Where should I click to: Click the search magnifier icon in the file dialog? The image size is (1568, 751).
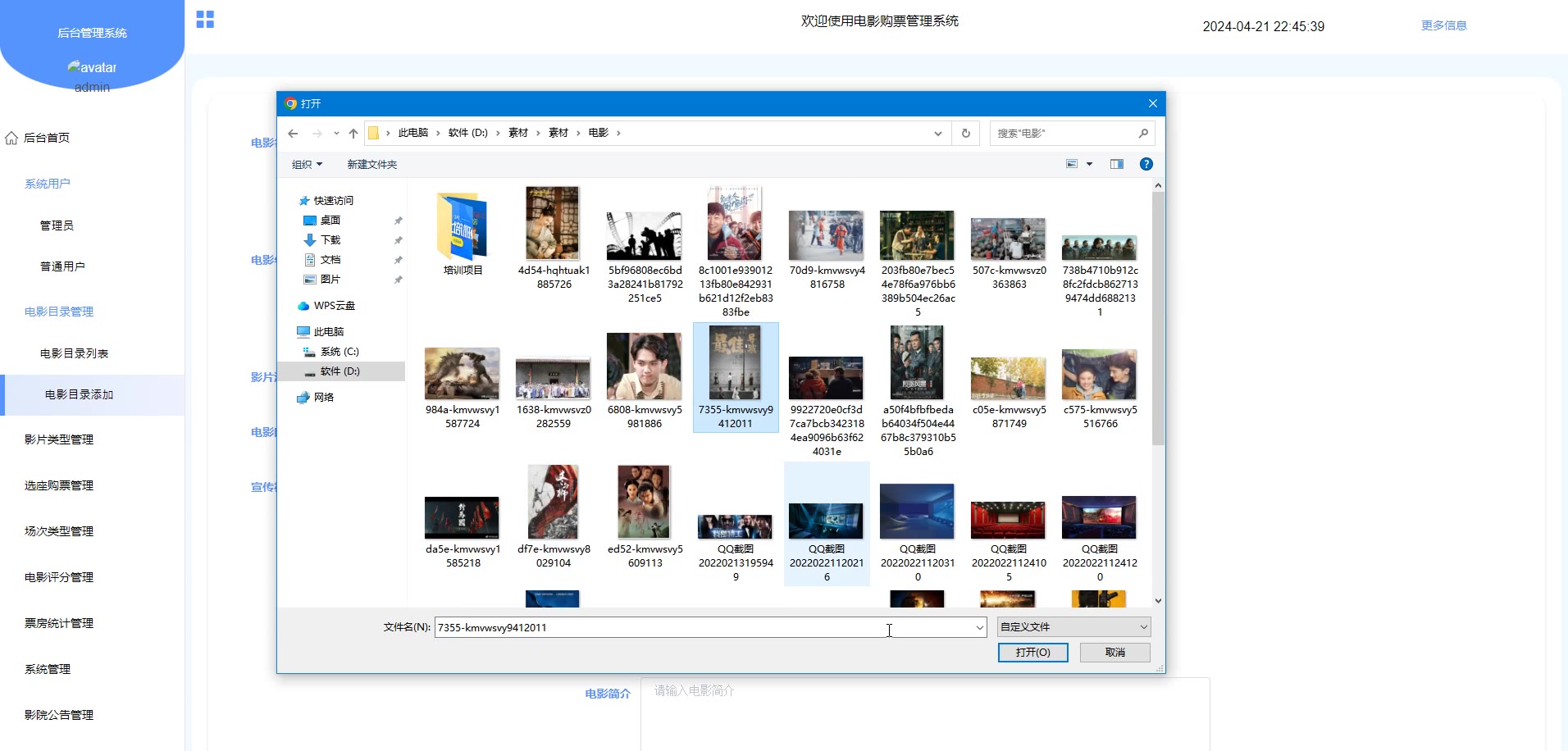coord(1143,133)
